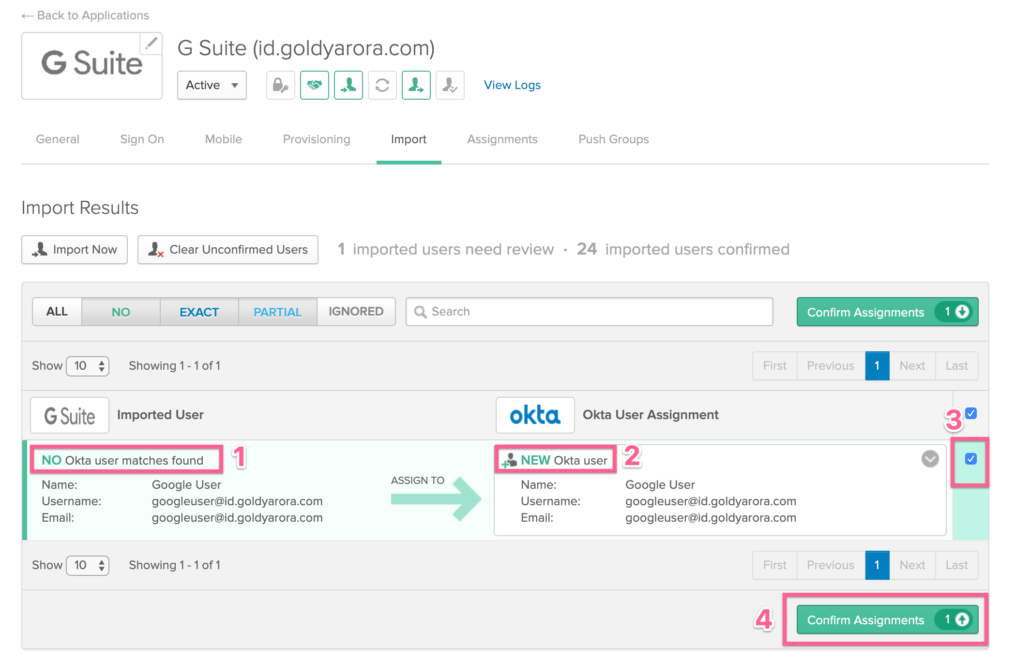Click the magnifier icon in the Search box
This screenshot has width=1030, height=662.
(x=420, y=312)
